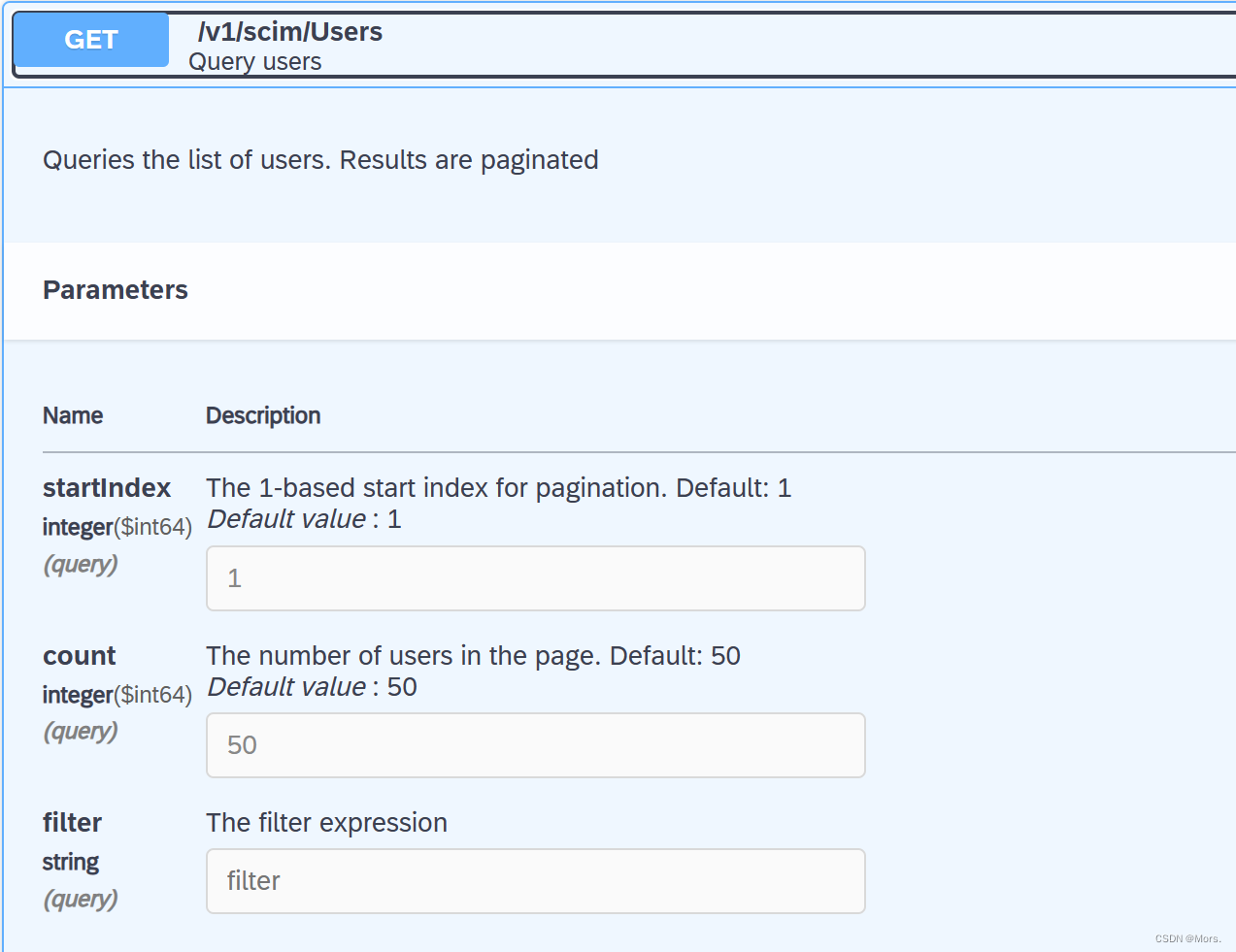Viewport: 1236px width, 952px height.
Task: Click the blue GET method button
Action: (91, 40)
